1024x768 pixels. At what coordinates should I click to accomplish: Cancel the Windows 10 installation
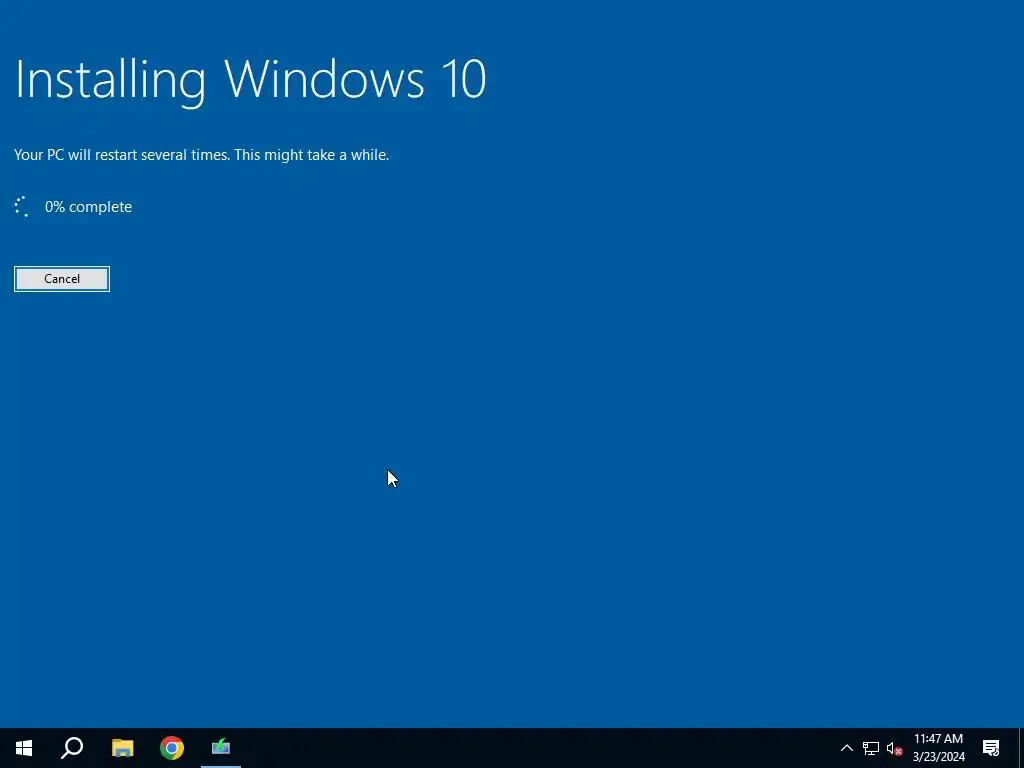(61, 279)
